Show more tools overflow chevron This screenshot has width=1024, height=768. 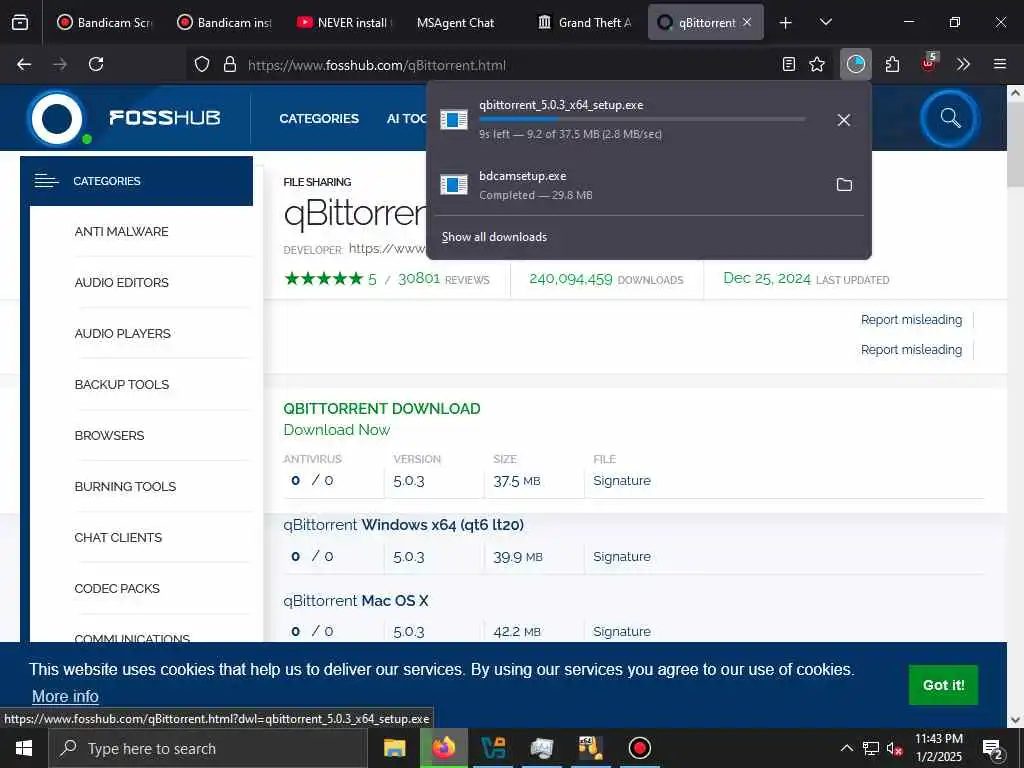pos(963,64)
